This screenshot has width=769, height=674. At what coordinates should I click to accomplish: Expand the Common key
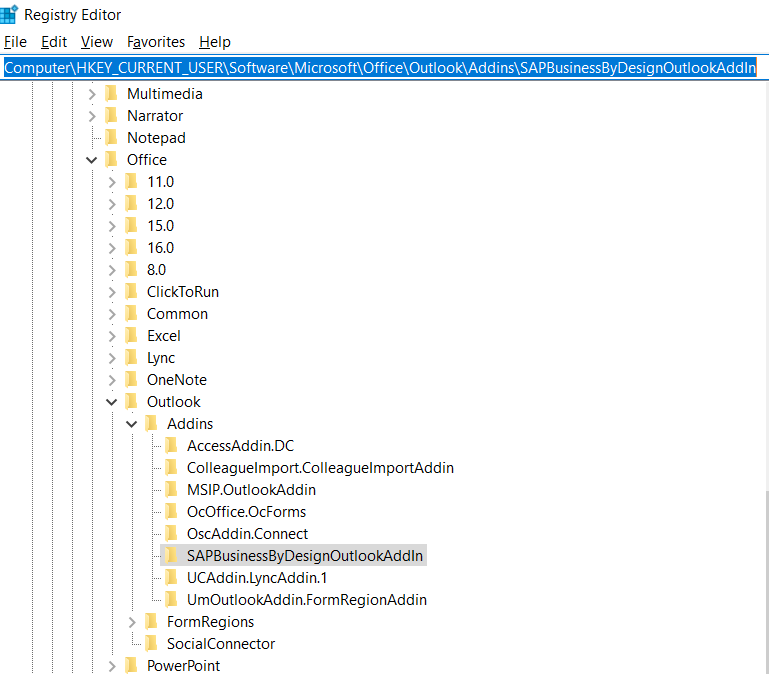pyautogui.click(x=112, y=314)
